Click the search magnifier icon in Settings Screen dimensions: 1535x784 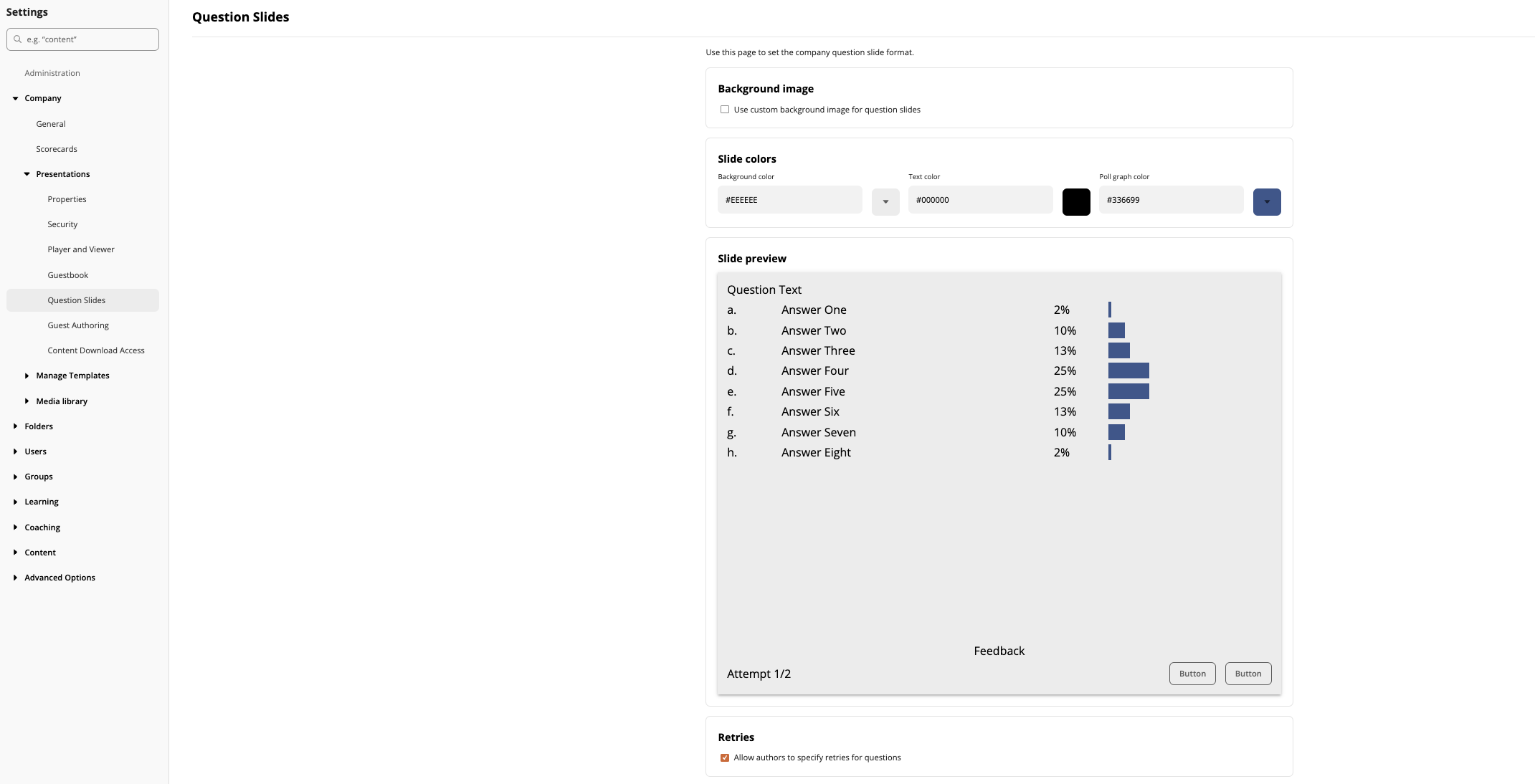click(17, 39)
